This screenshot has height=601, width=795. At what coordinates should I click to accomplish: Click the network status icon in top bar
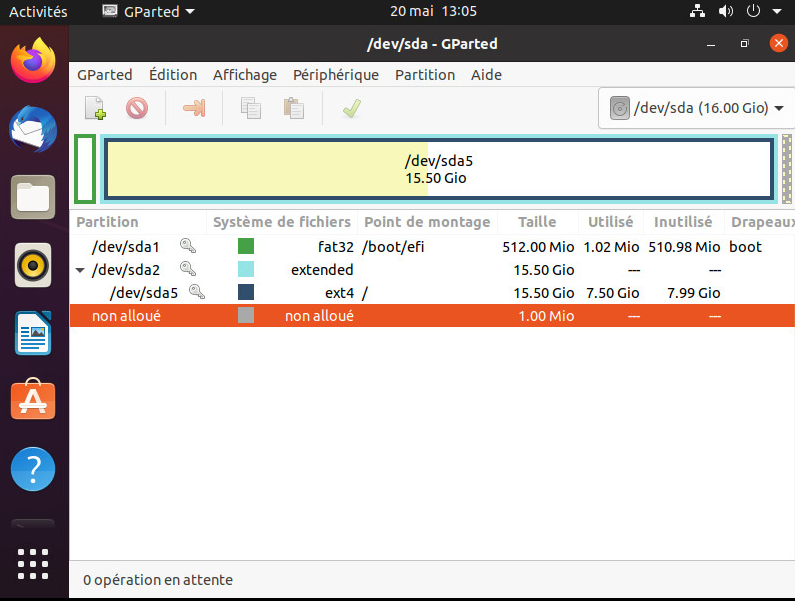[x=698, y=11]
